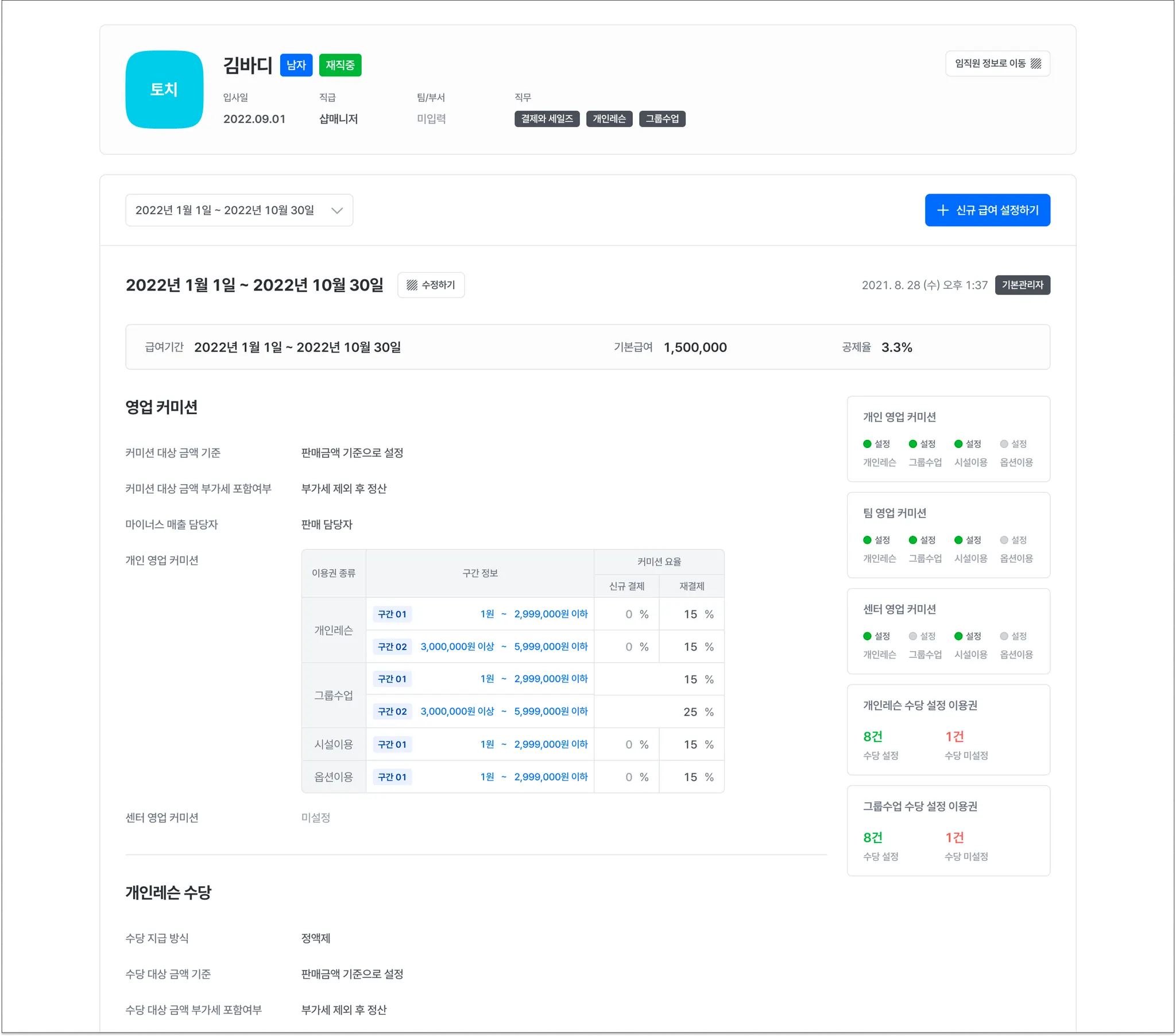Click the plus icon on 신규 급여 설정하기
The image size is (1176, 1036).
click(942, 210)
